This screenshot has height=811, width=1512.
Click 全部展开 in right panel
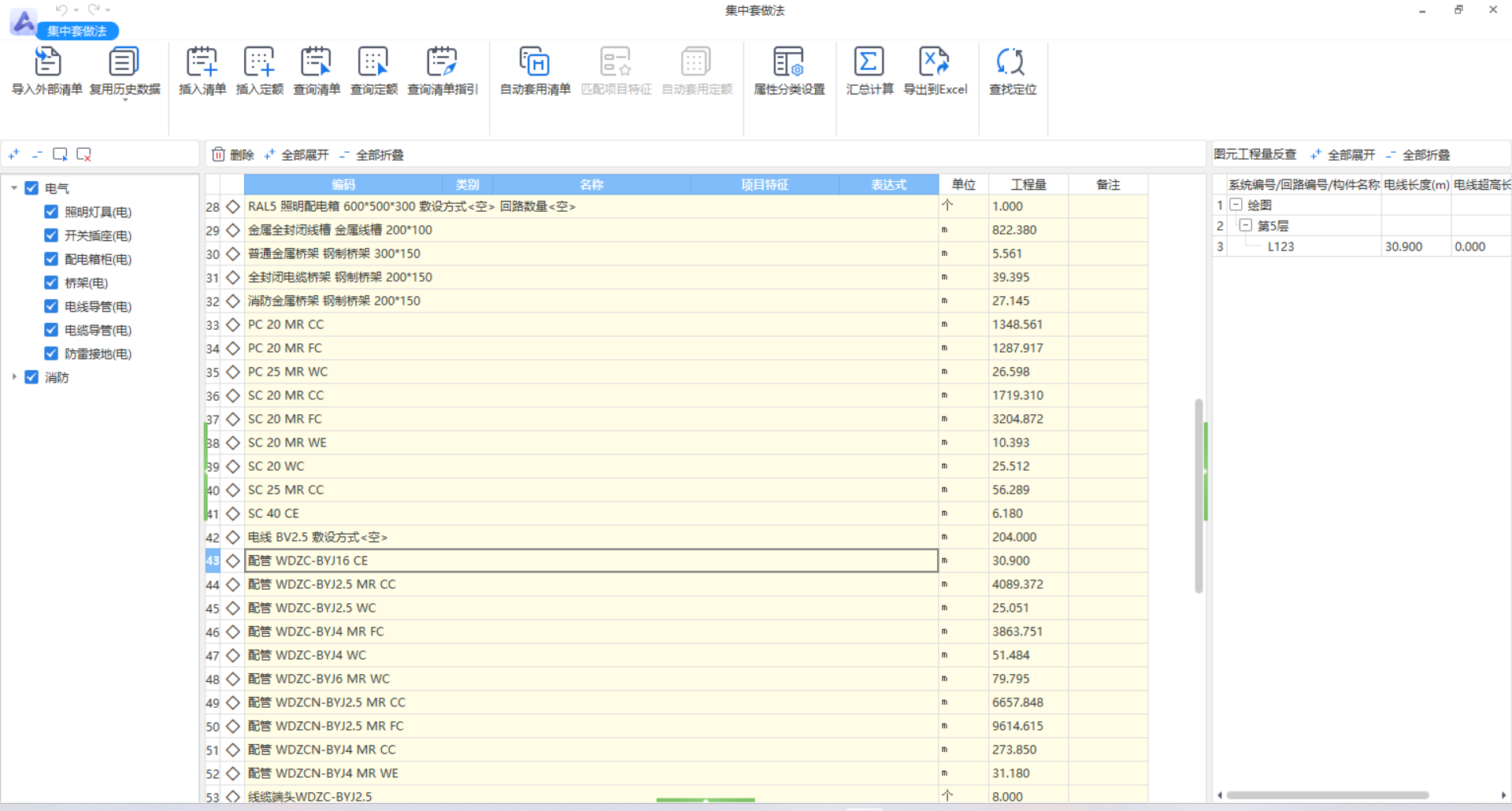[1343, 154]
